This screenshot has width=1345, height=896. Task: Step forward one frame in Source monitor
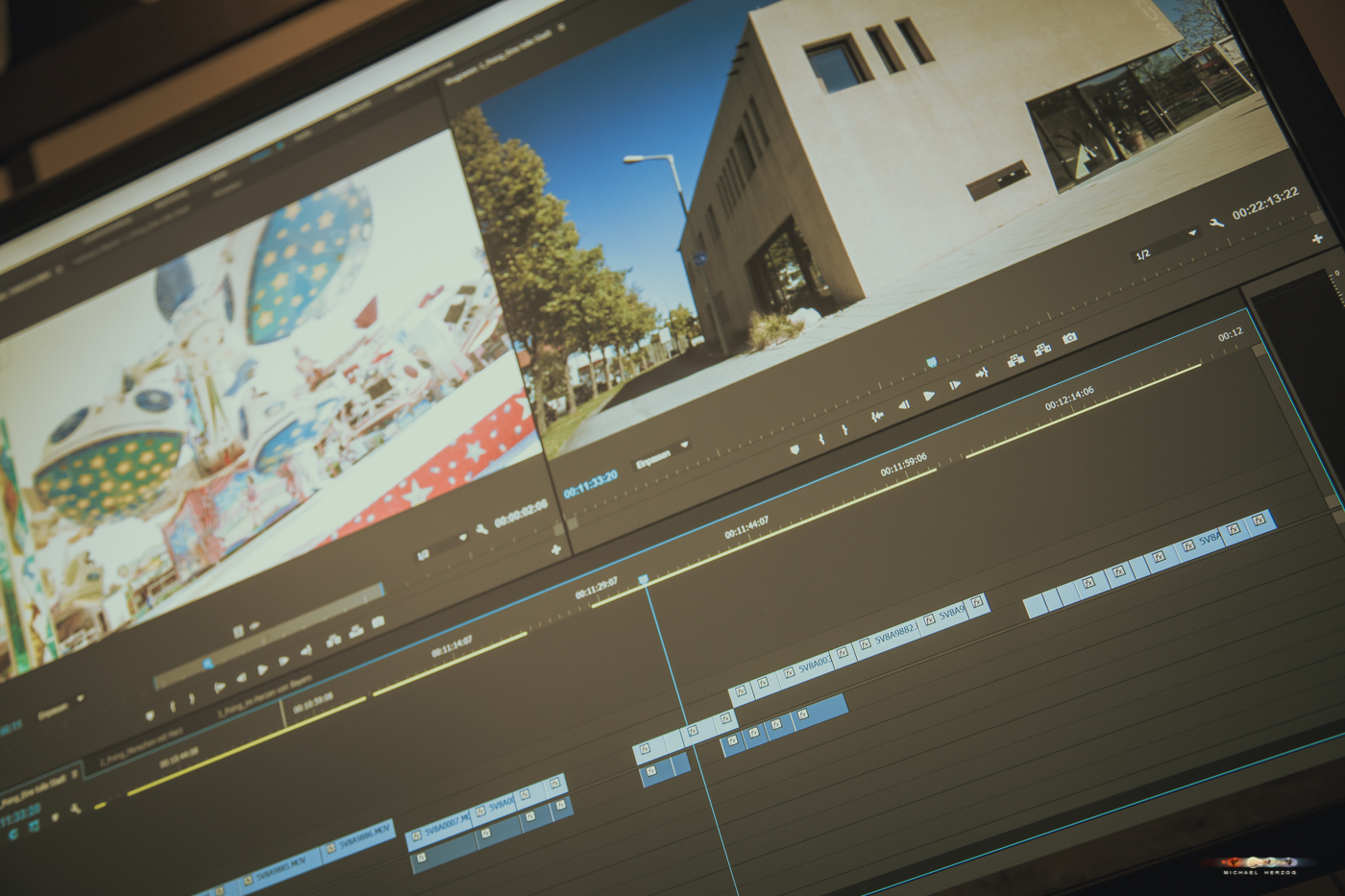(x=283, y=661)
